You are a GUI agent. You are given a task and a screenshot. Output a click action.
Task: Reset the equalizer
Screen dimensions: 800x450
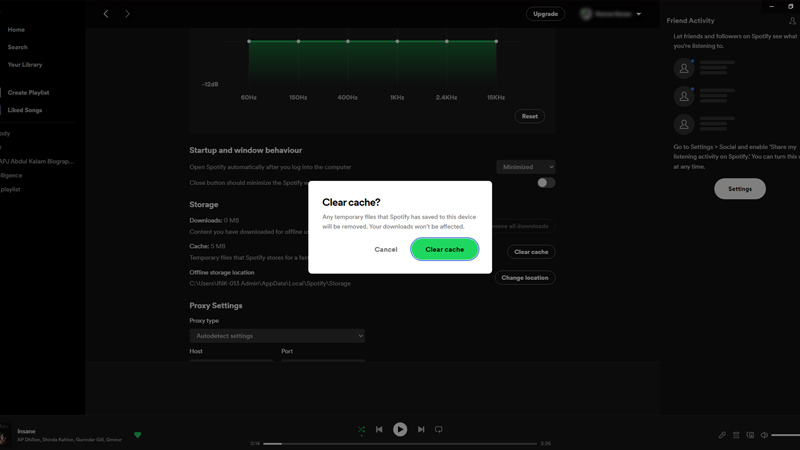[x=530, y=116]
